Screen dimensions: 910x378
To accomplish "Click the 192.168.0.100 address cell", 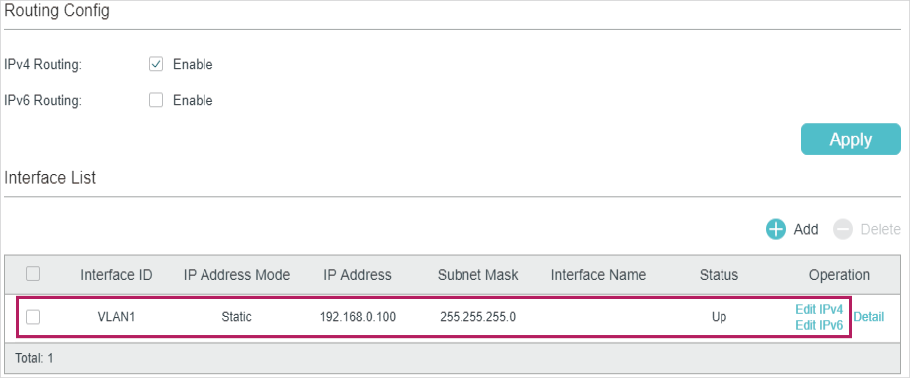I will (x=358, y=317).
